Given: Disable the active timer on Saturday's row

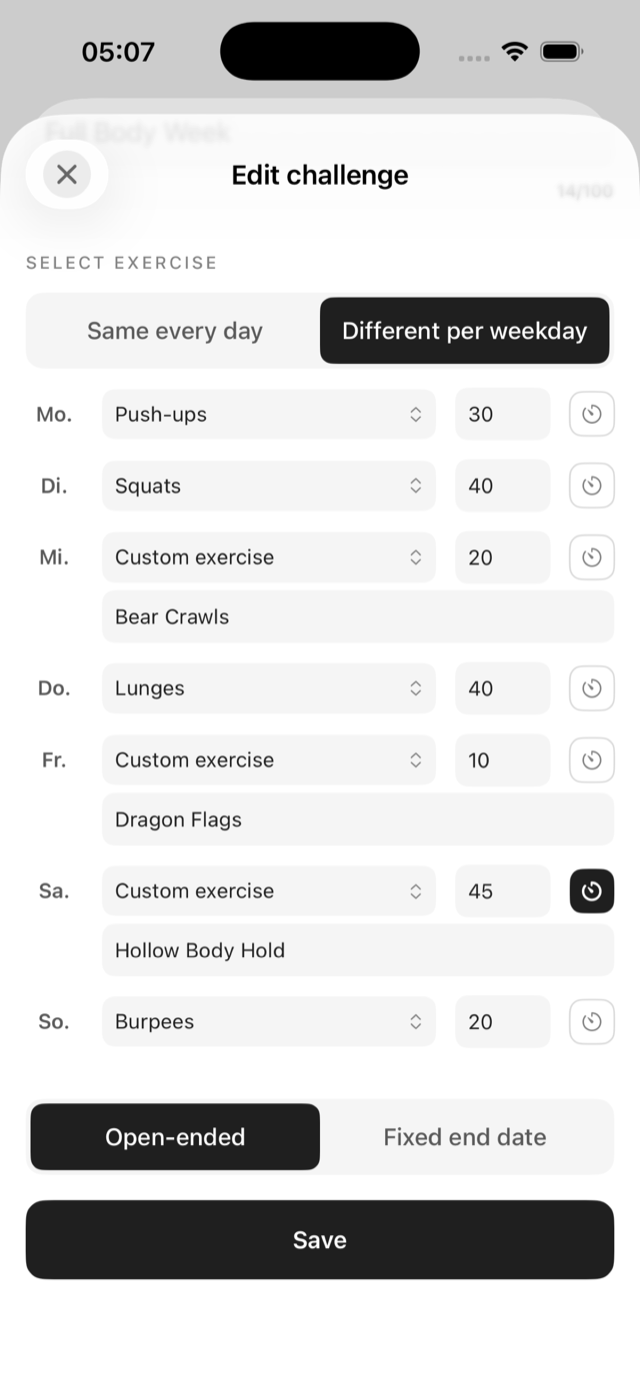Looking at the screenshot, I should pos(592,891).
